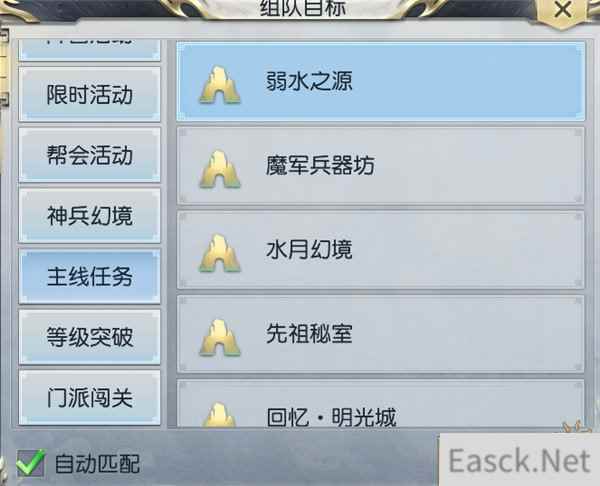Open the 等级突破 category
600x486 pixels.
point(90,337)
